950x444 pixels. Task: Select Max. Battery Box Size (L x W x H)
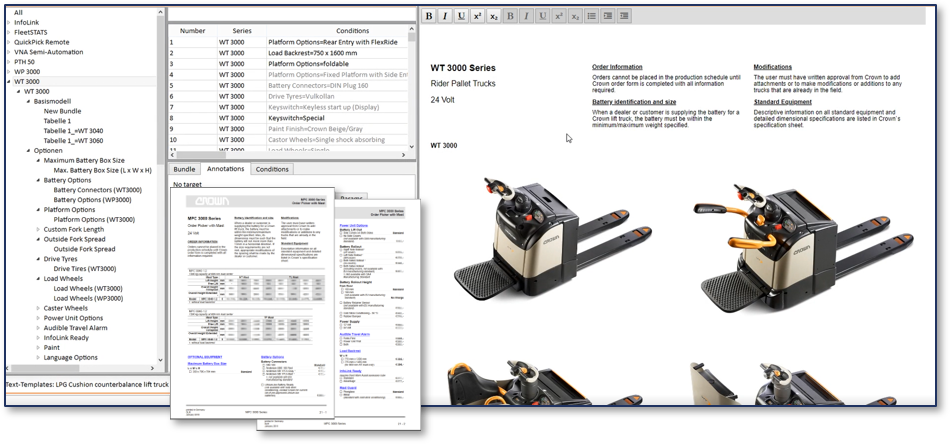(102, 170)
